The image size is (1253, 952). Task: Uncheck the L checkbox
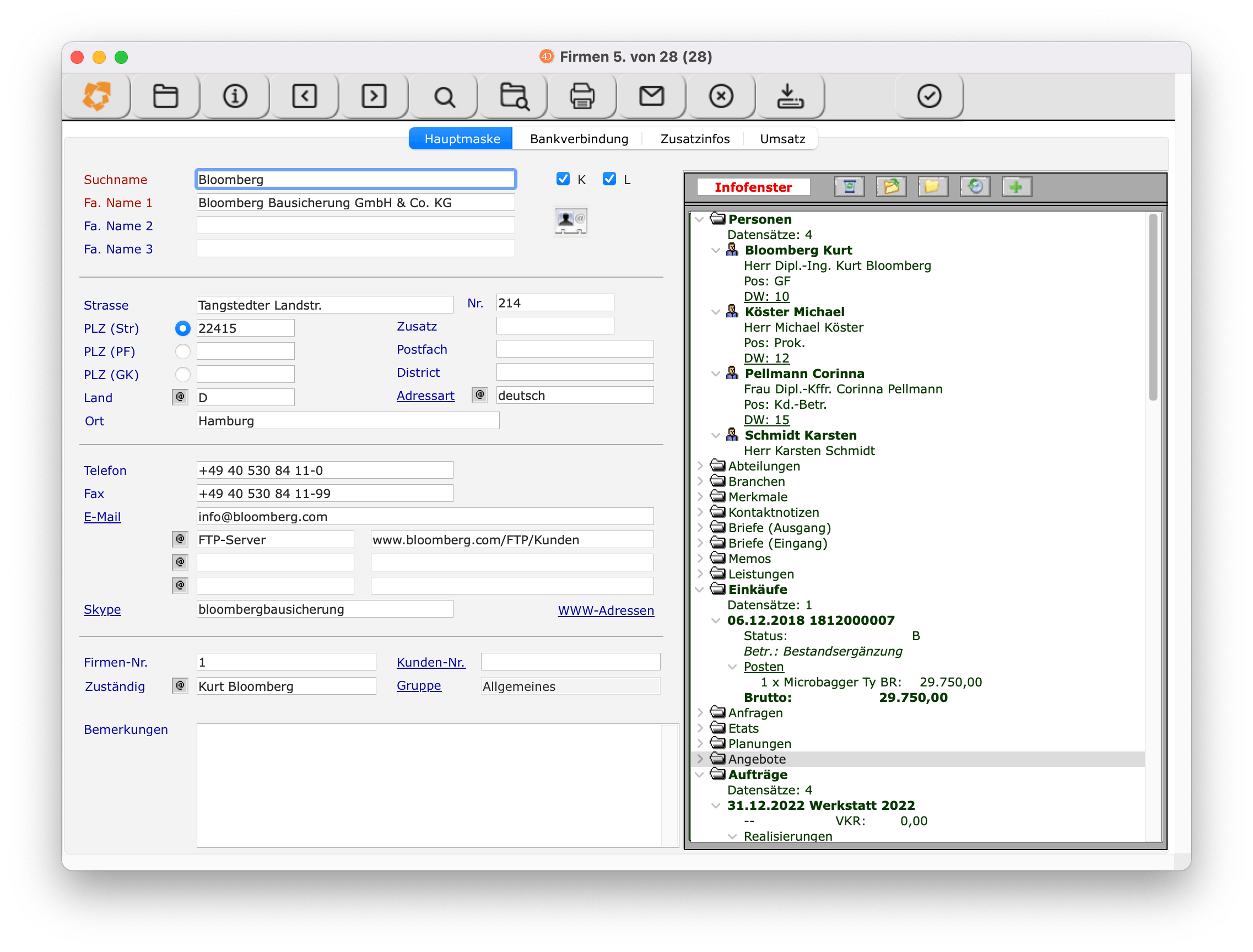pyautogui.click(x=609, y=179)
